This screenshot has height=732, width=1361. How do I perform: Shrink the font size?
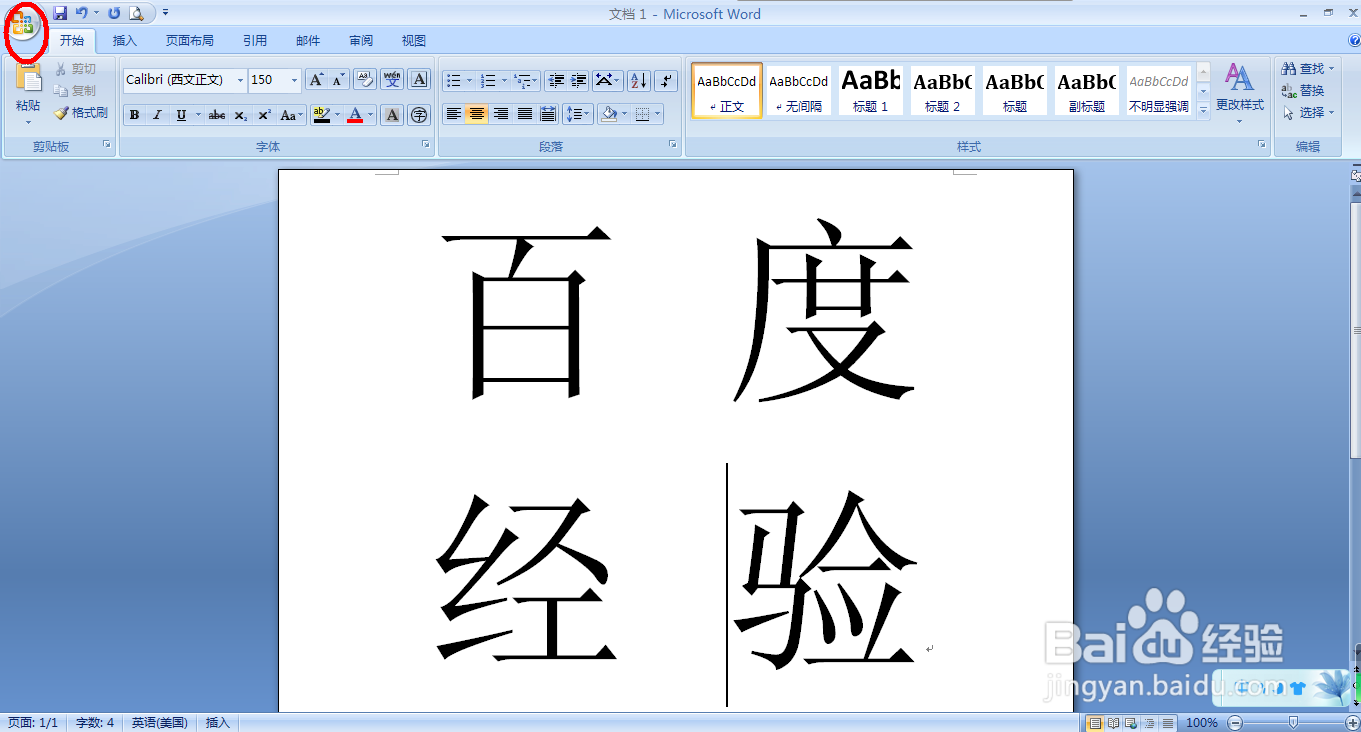338,80
